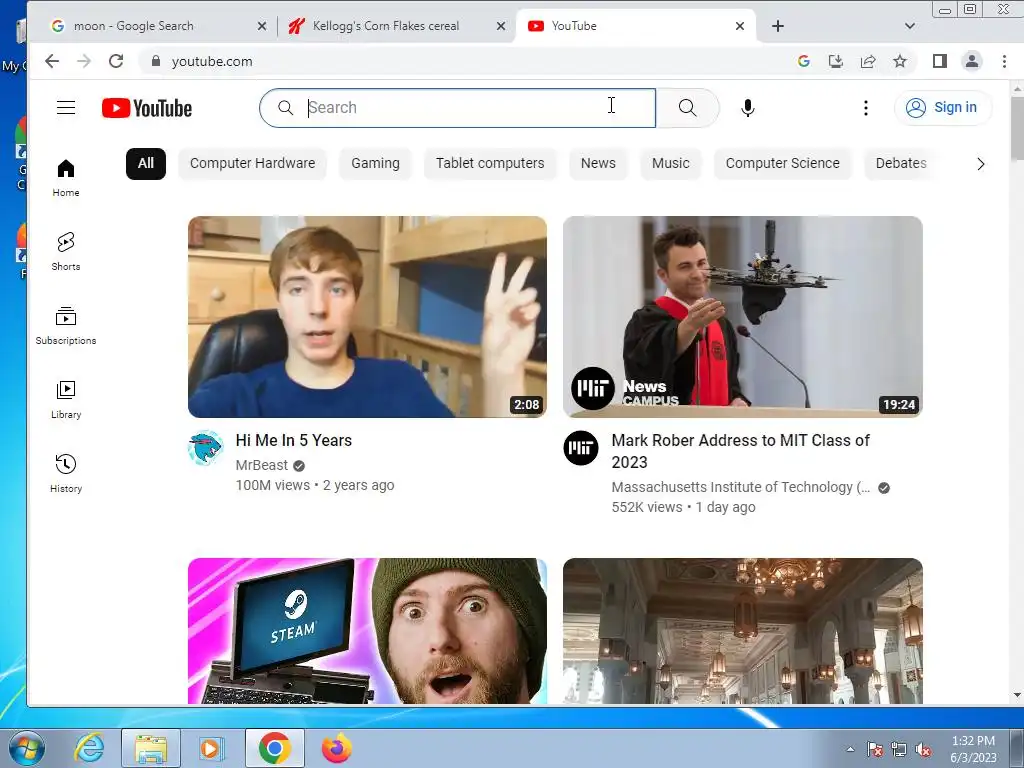This screenshot has height=768, width=1024.
Task: Play the Mark Rober MIT thumbnail
Action: click(743, 317)
